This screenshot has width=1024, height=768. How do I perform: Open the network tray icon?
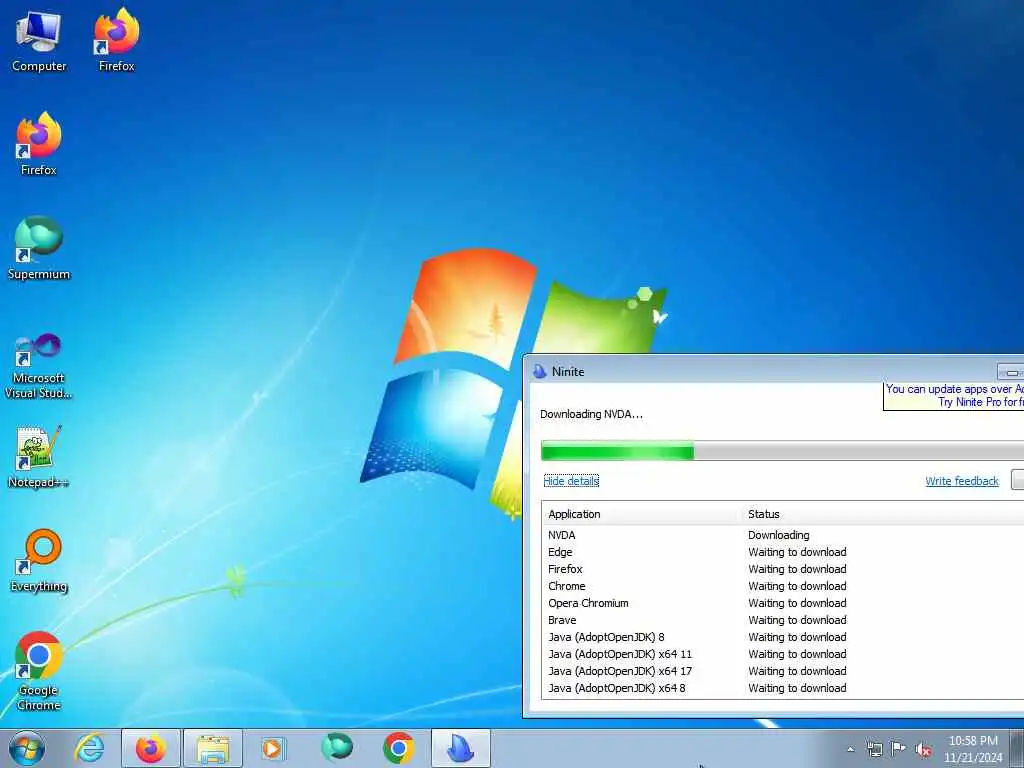pos(874,749)
